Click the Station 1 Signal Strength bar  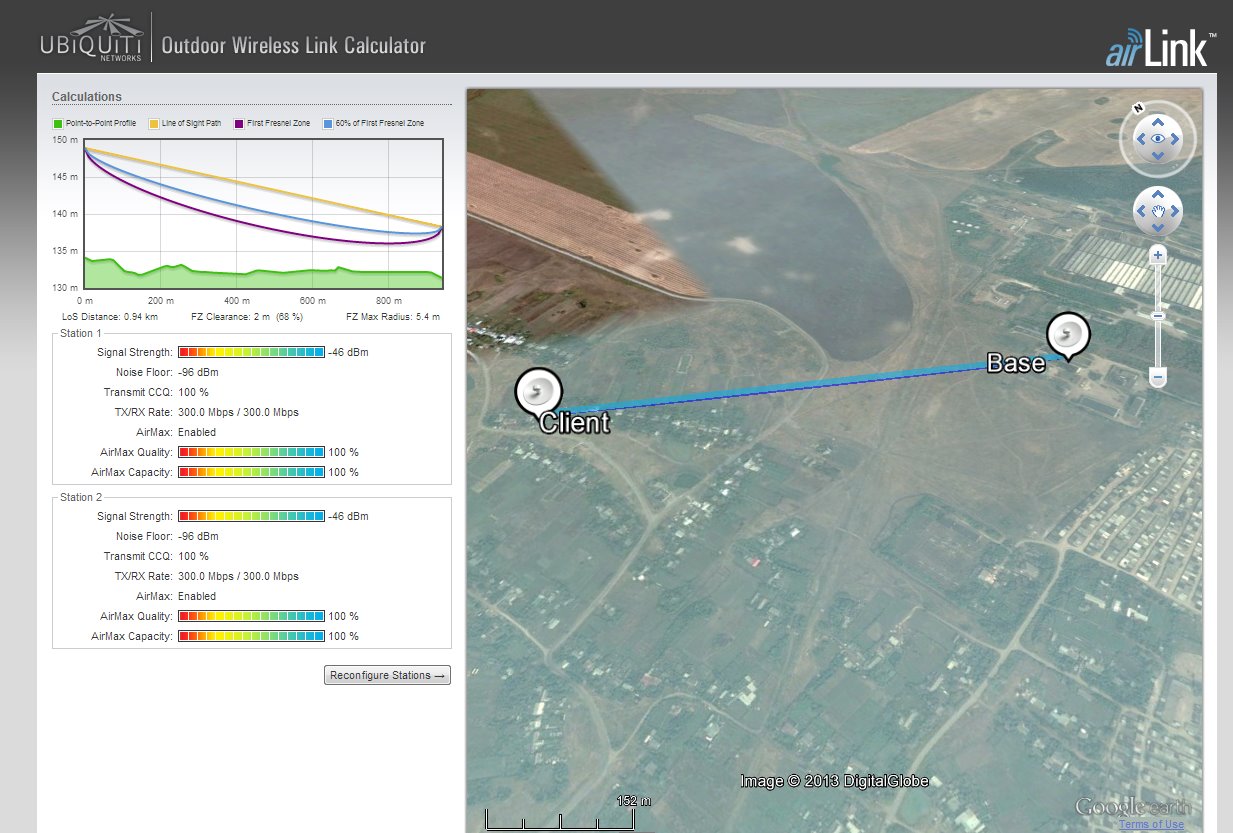click(x=251, y=352)
